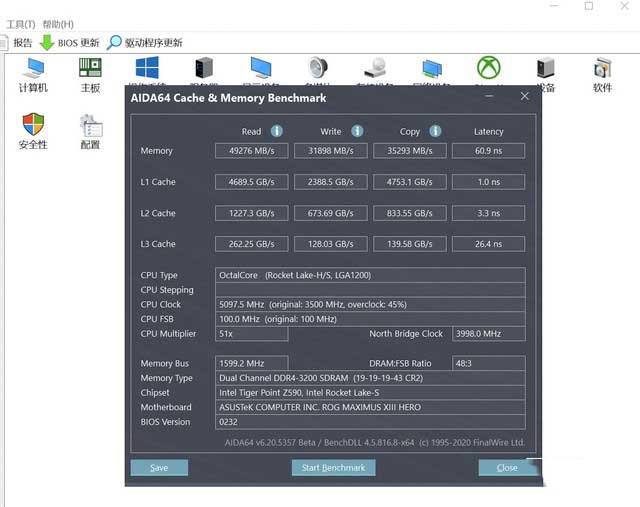Open the 主板 (Motherboard) category icon
This screenshot has height=507, width=640.
click(90, 72)
